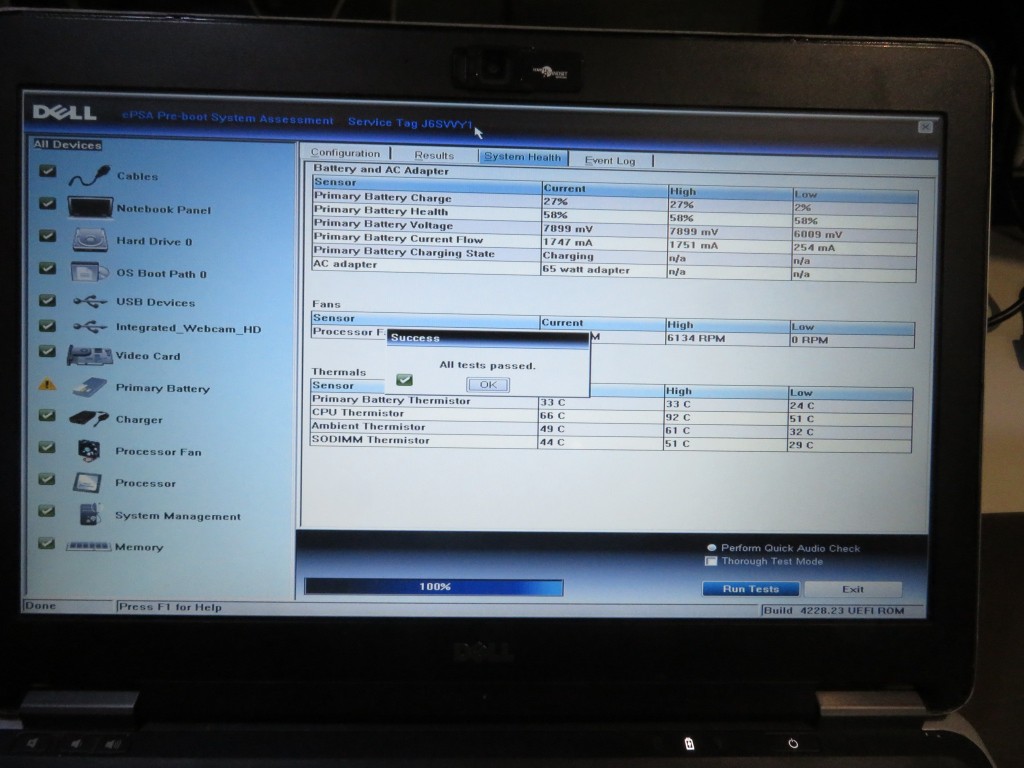
Task: Select the Integrated_Webcam_HD icon
Action: point(90,327)
